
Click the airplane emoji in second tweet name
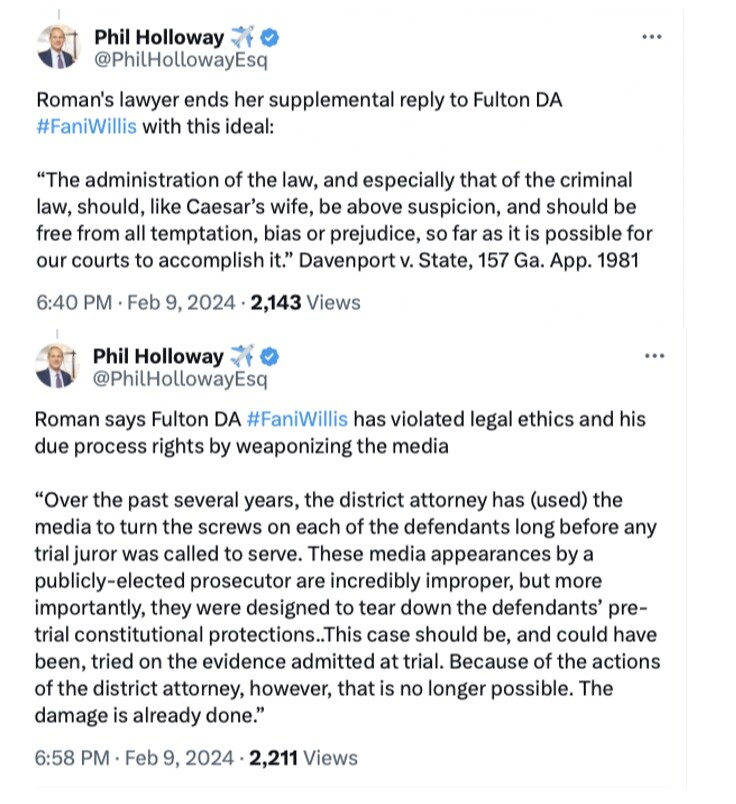[x=242, y=356]
